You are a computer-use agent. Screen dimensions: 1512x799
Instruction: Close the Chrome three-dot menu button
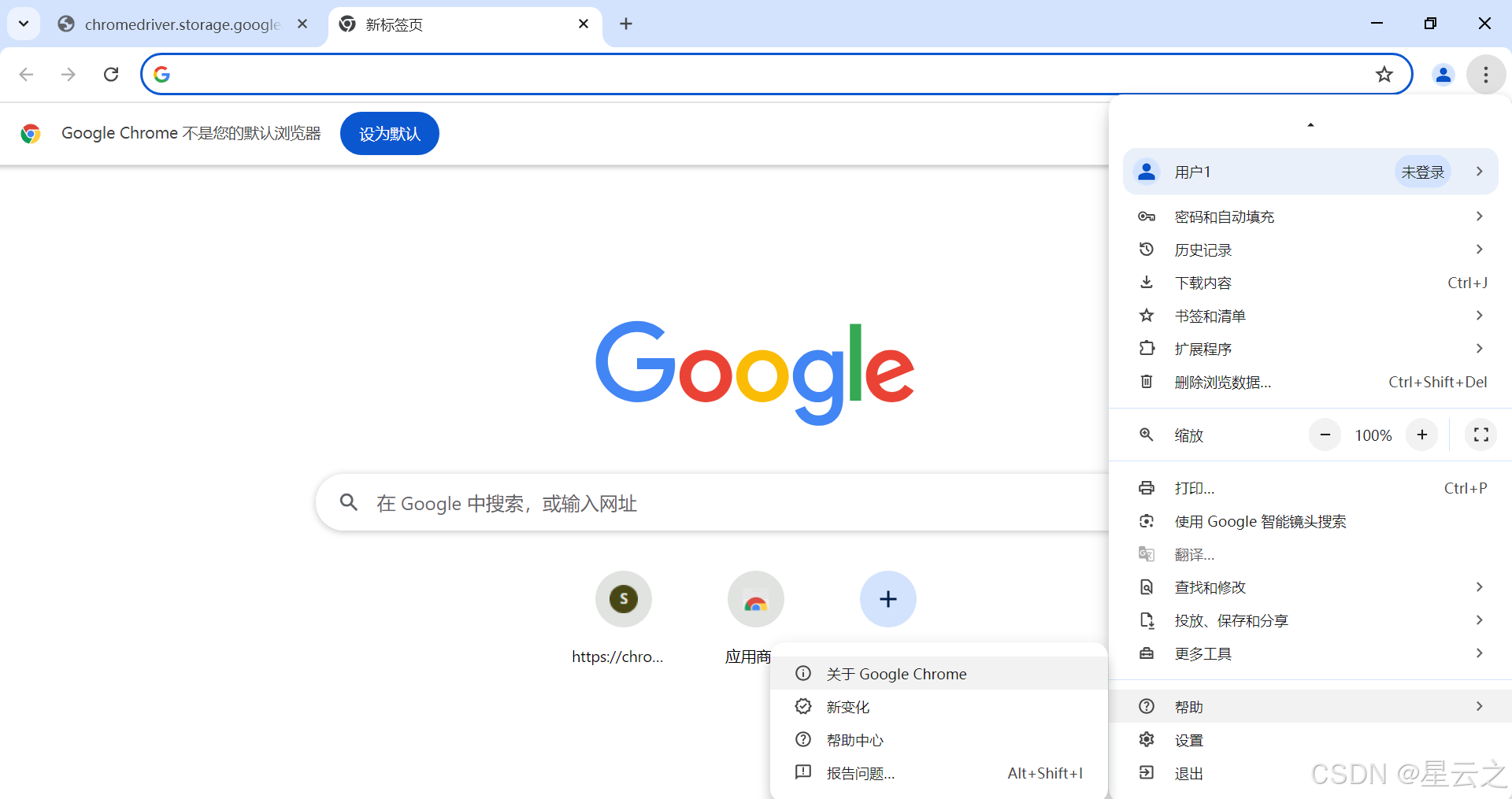pyautogui.click(x=1485, y=74)
